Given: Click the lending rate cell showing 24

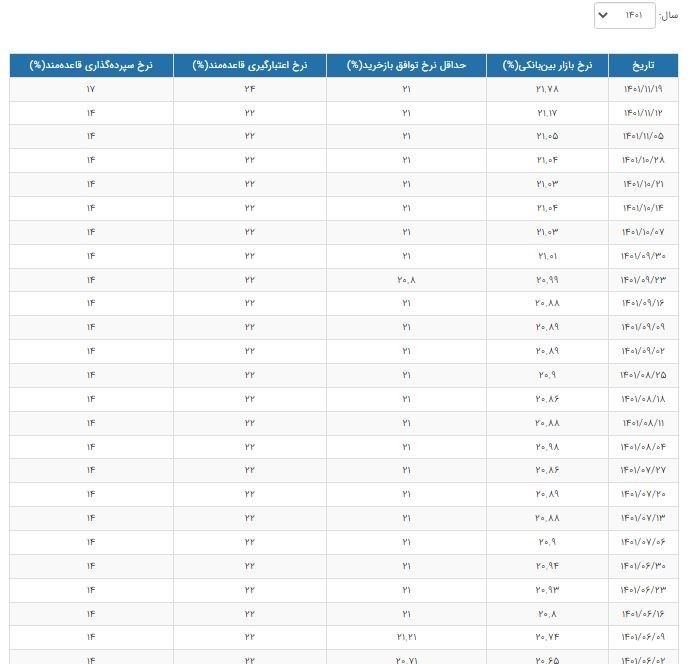Looking at the screenshot, I should point(249,89).
